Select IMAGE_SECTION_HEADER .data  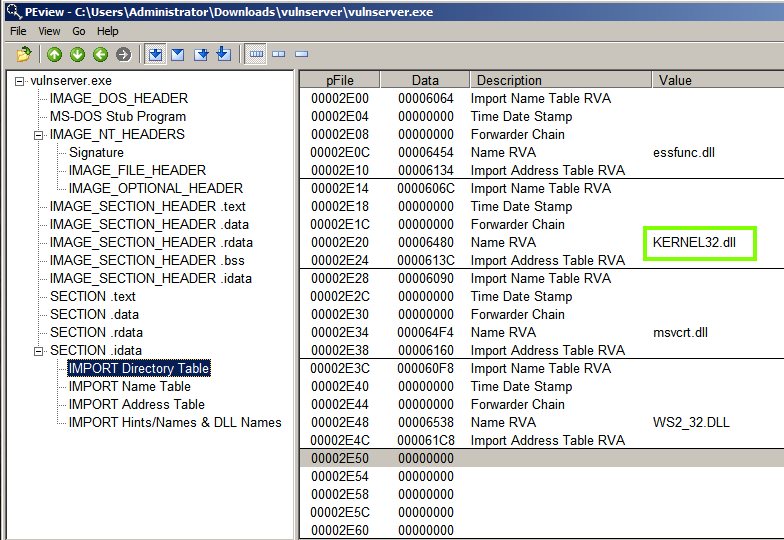149,224
